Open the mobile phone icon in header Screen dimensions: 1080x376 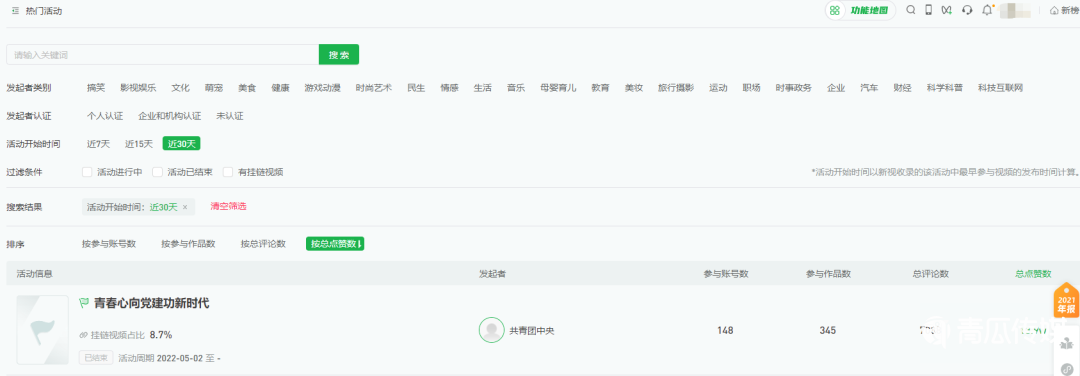click(928, 10)
